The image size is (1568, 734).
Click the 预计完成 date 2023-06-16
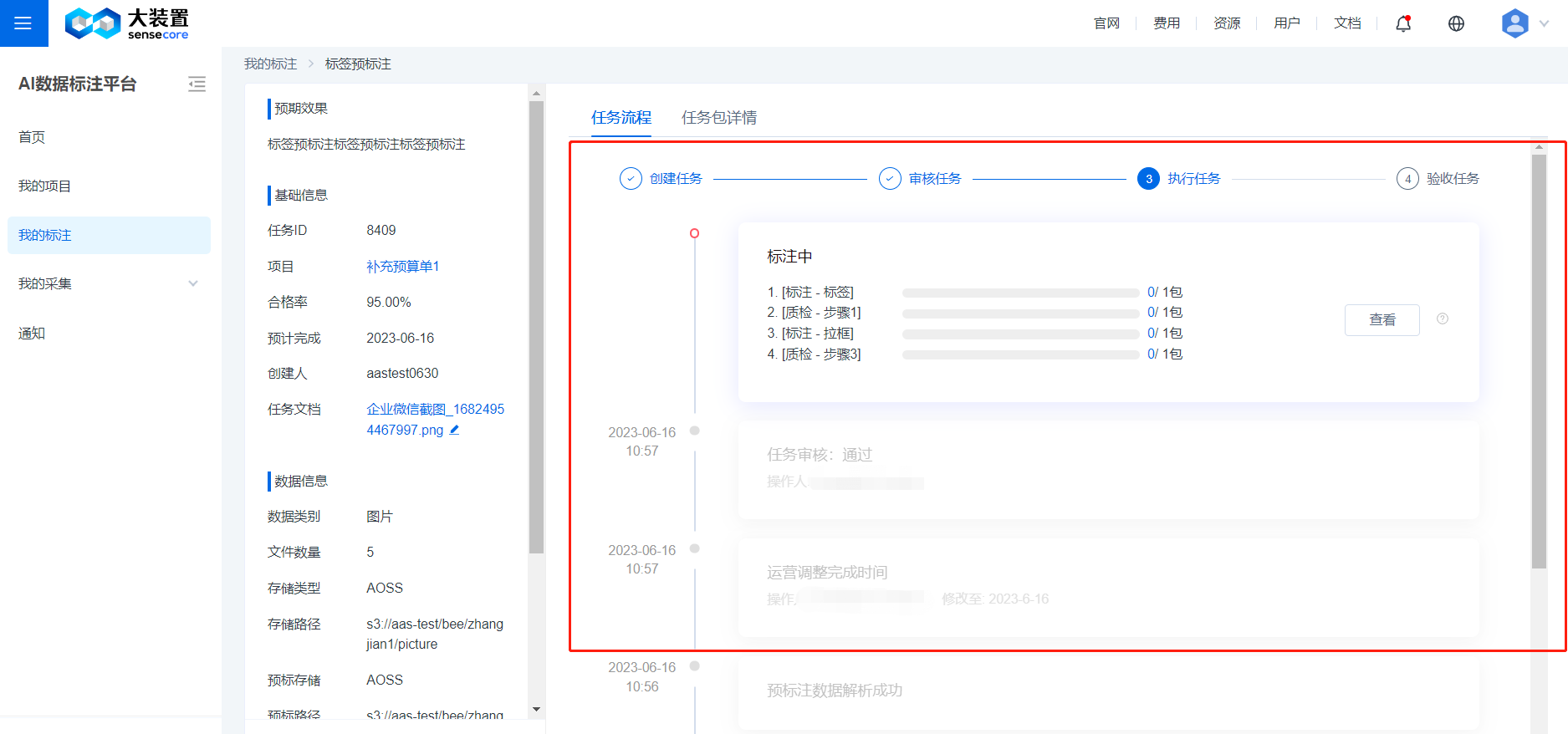(401, 339)
